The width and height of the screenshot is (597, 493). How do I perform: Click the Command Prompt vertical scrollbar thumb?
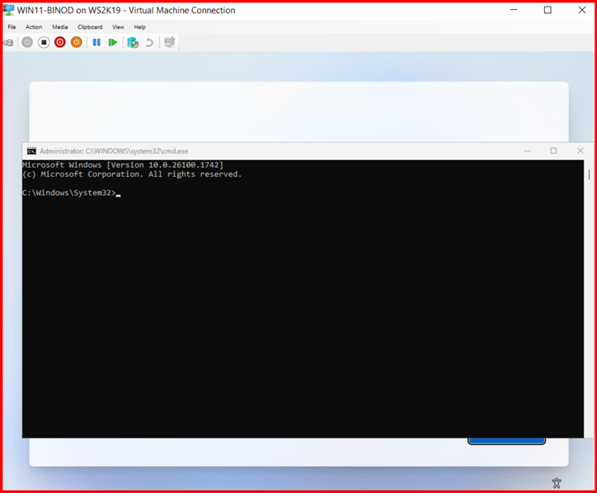589,175
